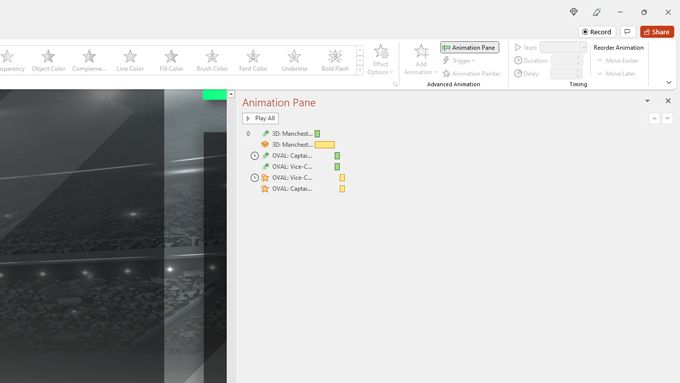Open the animation dialog launcher

pos(395,84)
